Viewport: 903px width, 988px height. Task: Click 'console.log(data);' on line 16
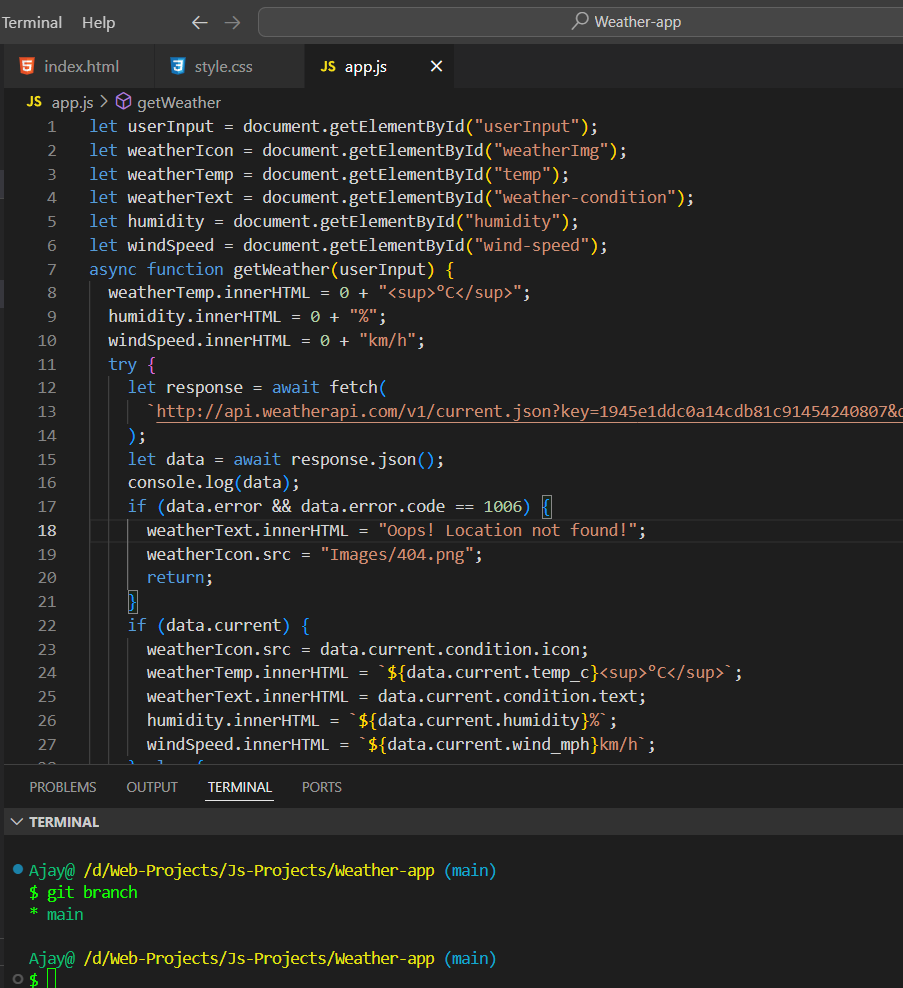(x=214, y=483)
